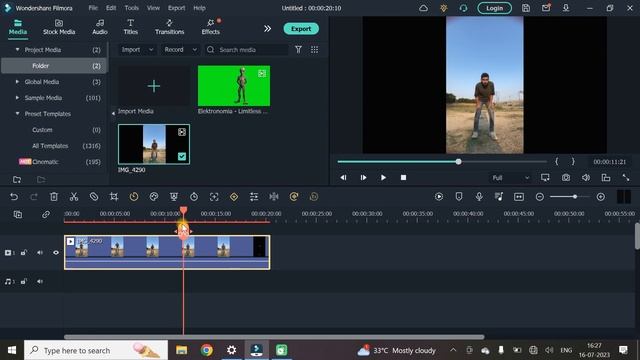The image size is (640, 360).
Task: Split clip using the scissors icon
Action: pos(74,197)
